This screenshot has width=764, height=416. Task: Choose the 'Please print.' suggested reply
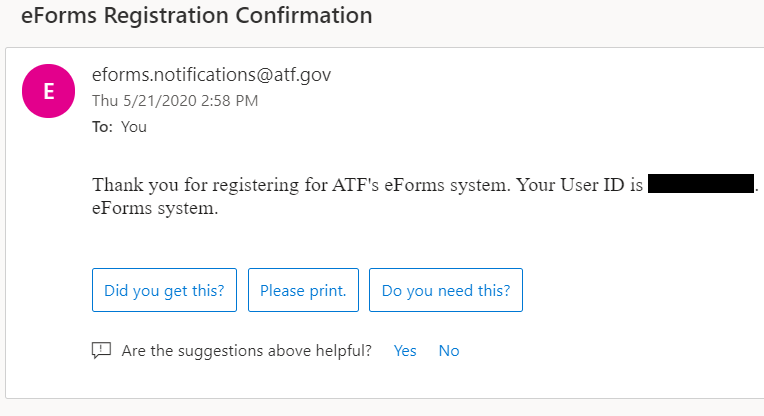pos(303,290)
